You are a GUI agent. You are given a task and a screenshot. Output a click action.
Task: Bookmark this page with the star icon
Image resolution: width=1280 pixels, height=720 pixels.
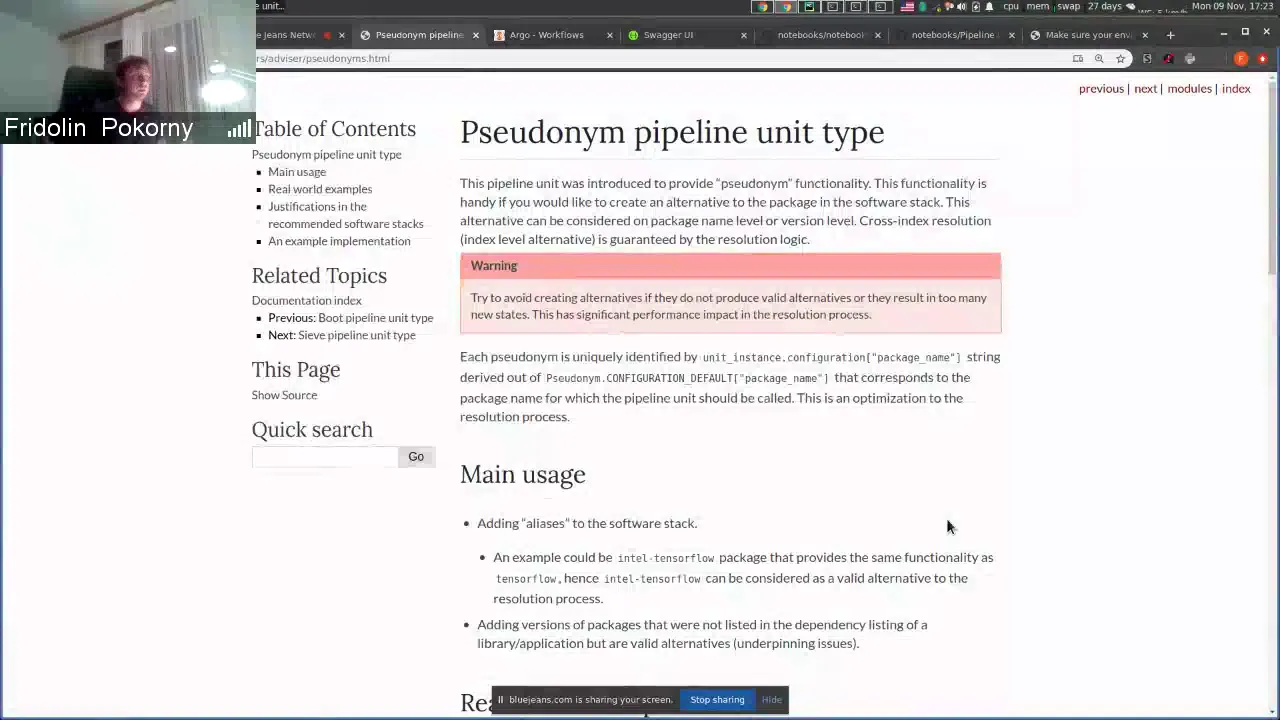point(1120,59)
